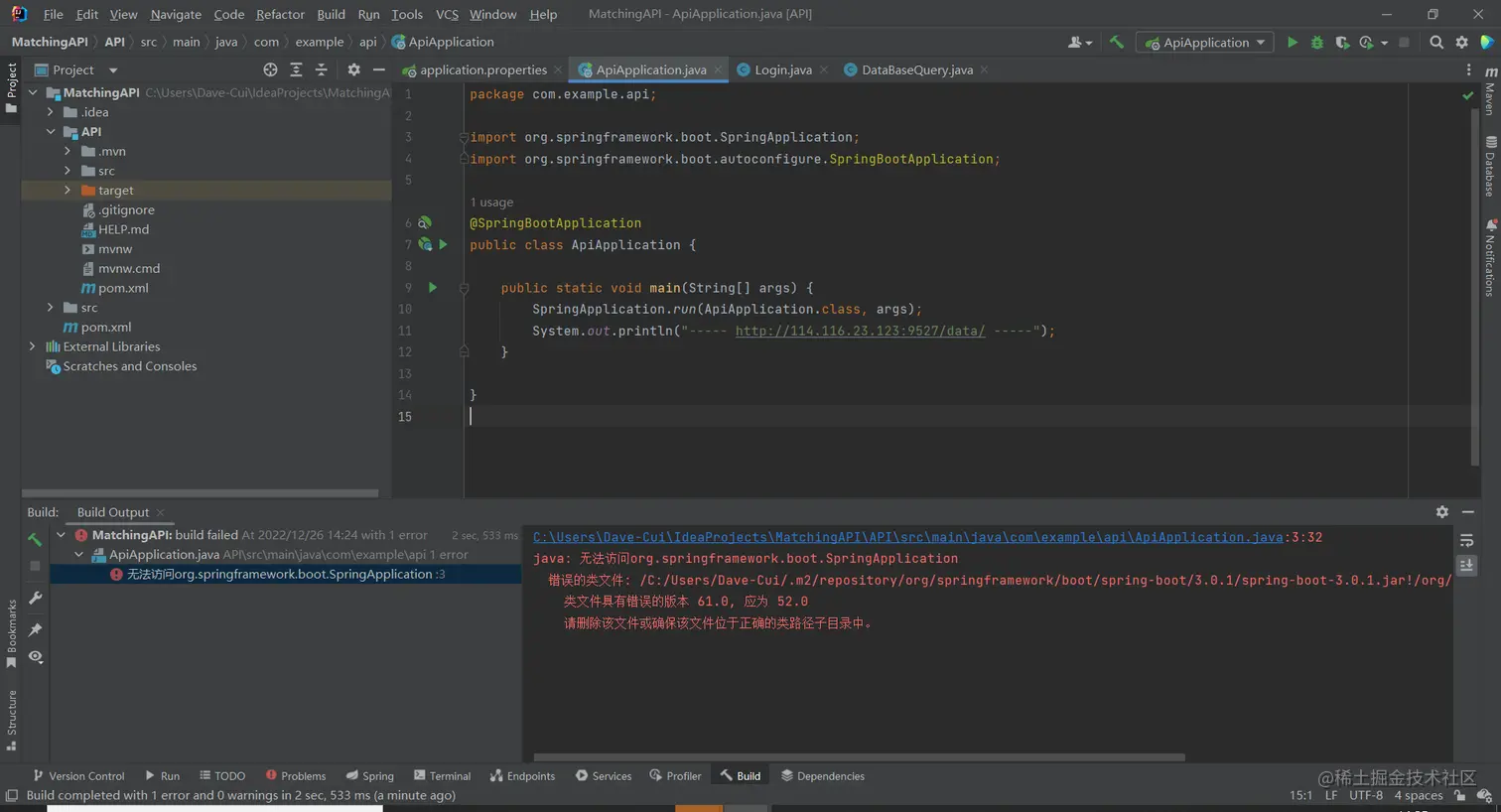The height and width of the screenshot is (812, 1501).
Task: Open the Notifications panel icon
Action: [x=1493, y=260]
